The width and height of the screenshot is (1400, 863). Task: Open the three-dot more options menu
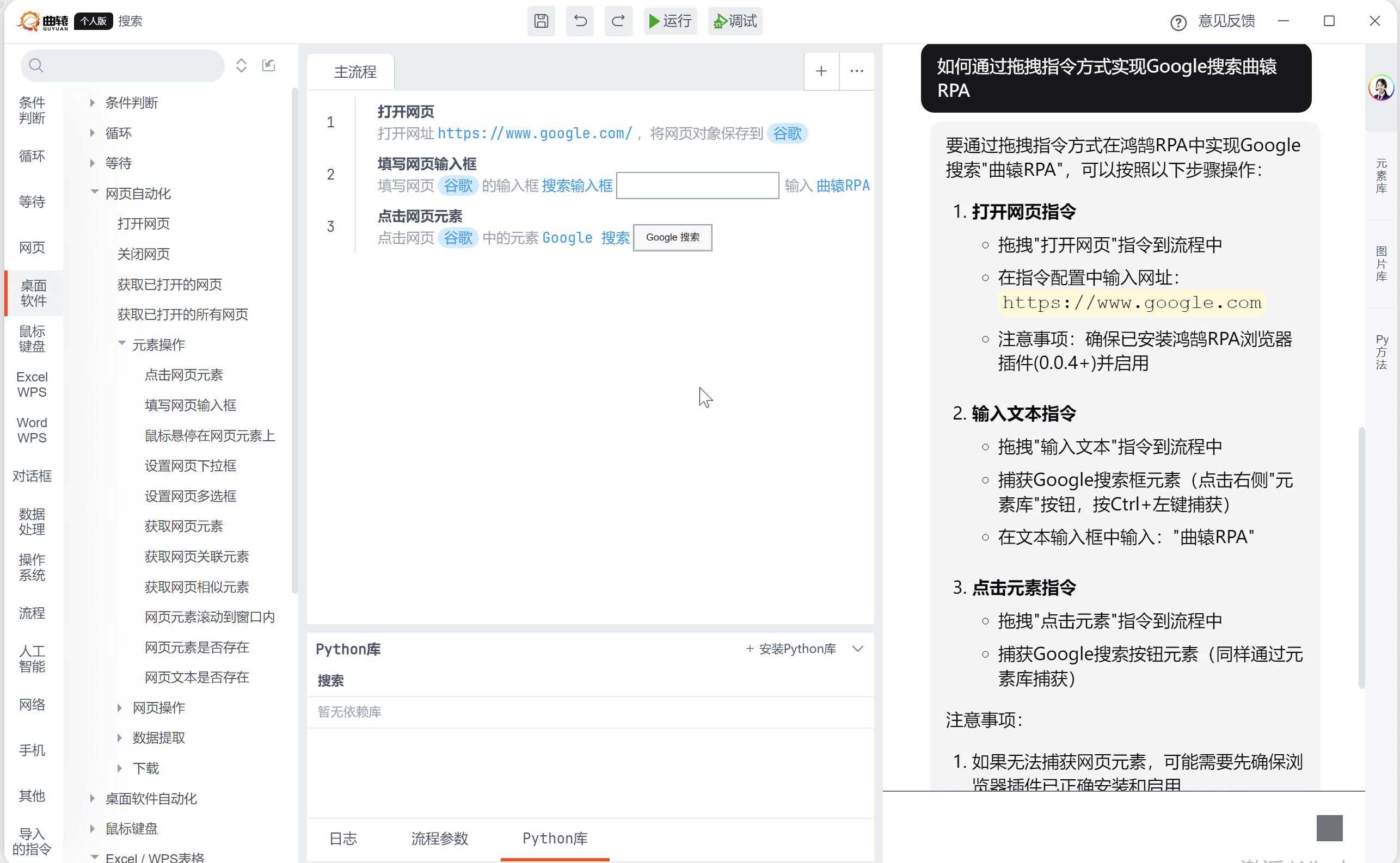coord(856,71)
